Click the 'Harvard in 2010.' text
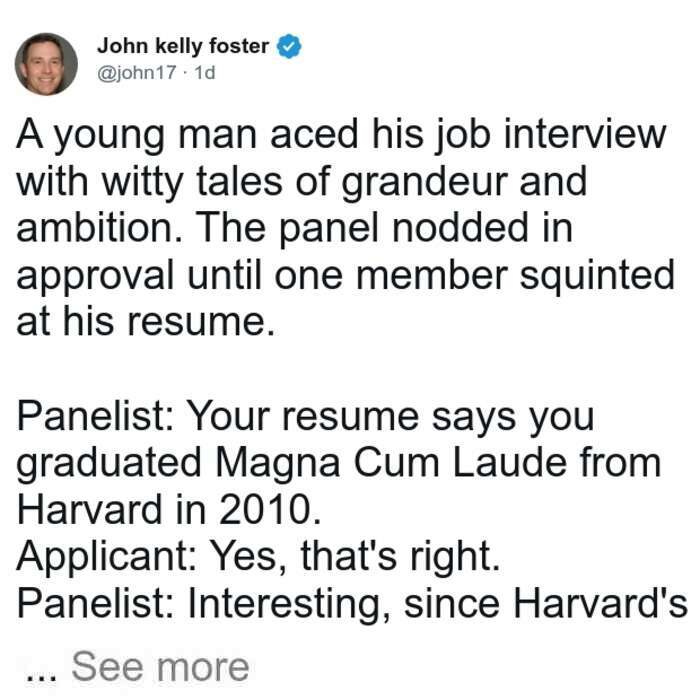The image size is (700, 700). point(169,510)
